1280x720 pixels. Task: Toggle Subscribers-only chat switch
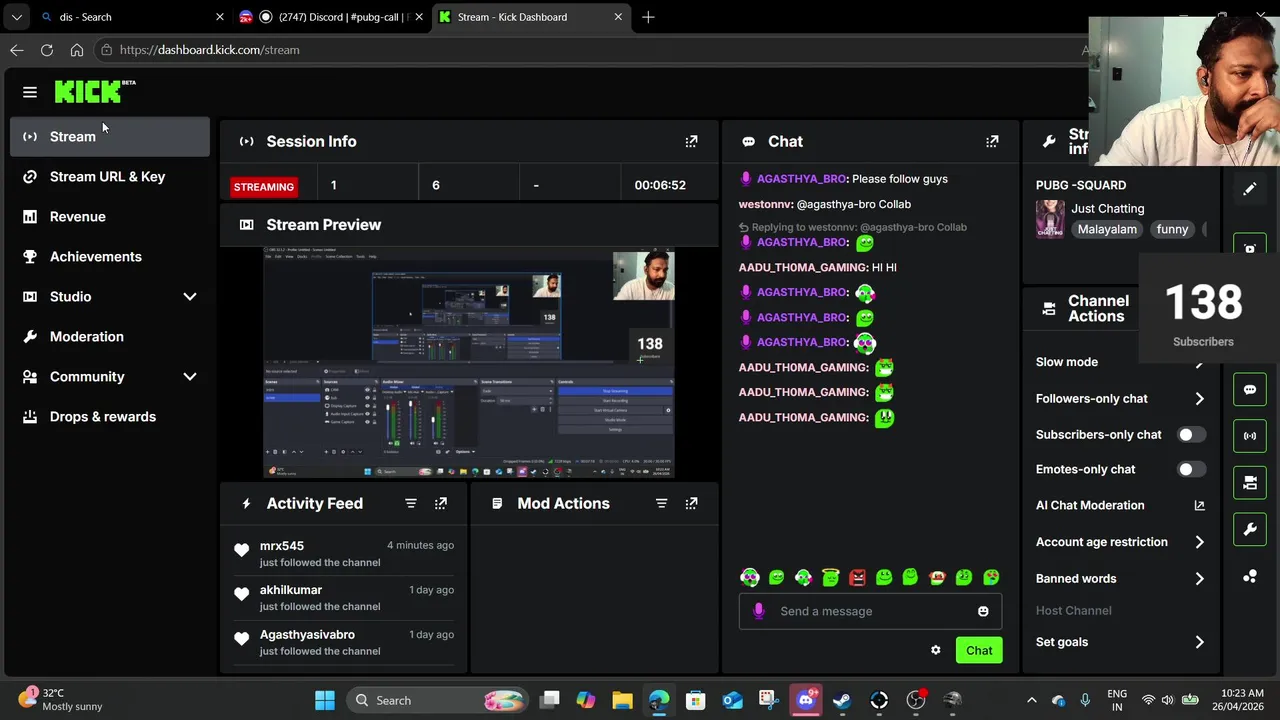pos(1191,435)
